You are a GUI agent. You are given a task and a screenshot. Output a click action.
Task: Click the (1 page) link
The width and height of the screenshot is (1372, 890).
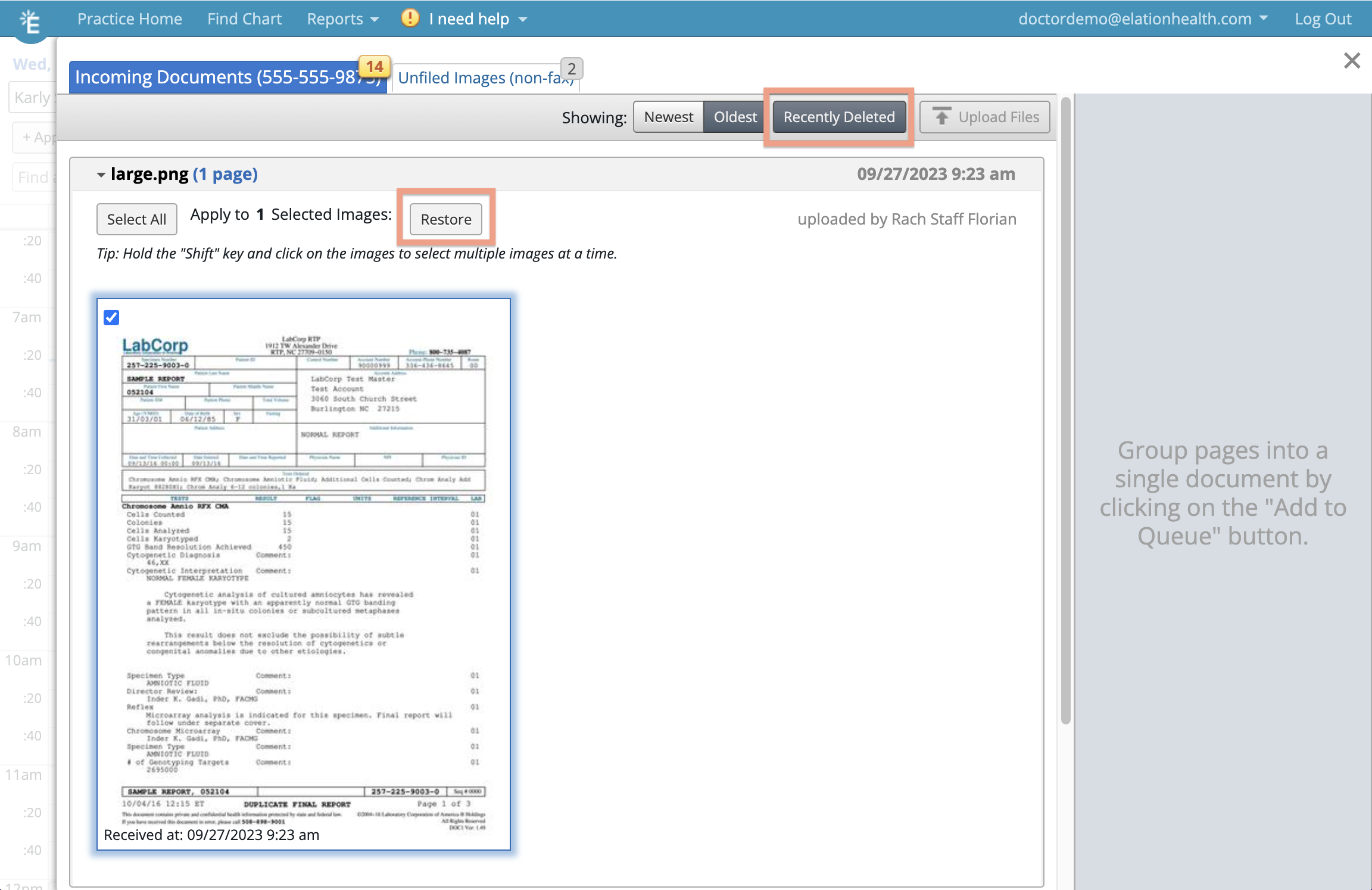coord(225,174)
